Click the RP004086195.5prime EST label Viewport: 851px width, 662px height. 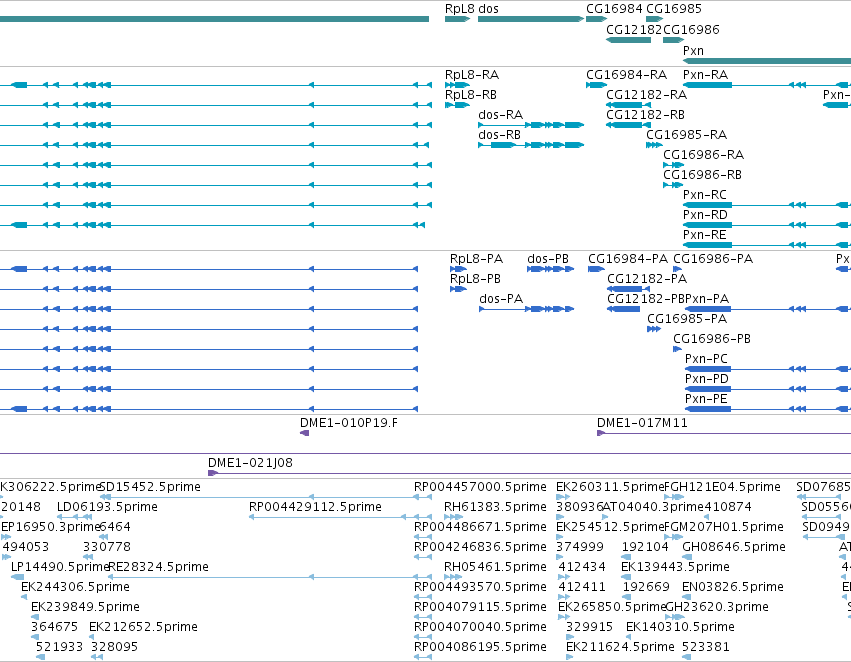pos(480,647)
